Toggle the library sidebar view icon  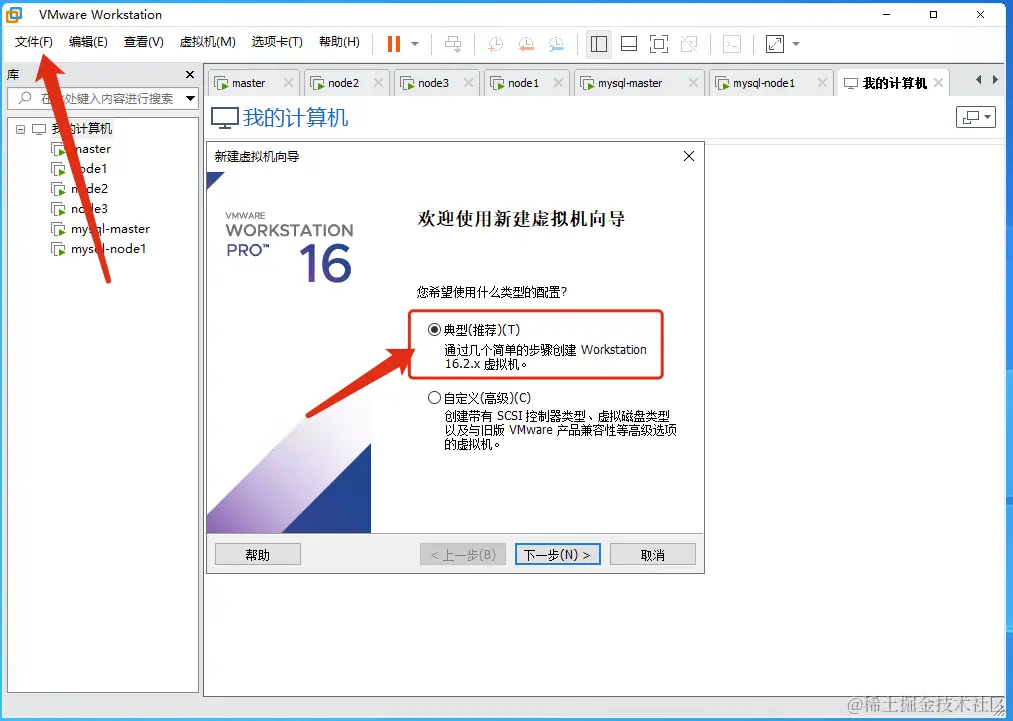(x=599, y=44)
